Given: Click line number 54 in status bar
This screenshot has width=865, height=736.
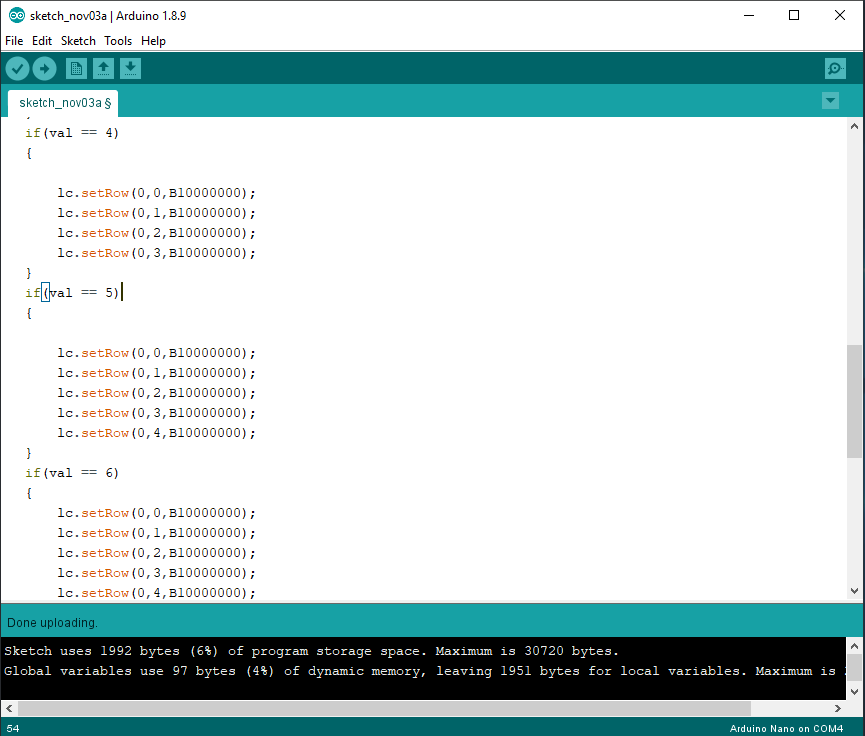Looking at the screenshot, I should pyautogui.click(x=13, y=729).
